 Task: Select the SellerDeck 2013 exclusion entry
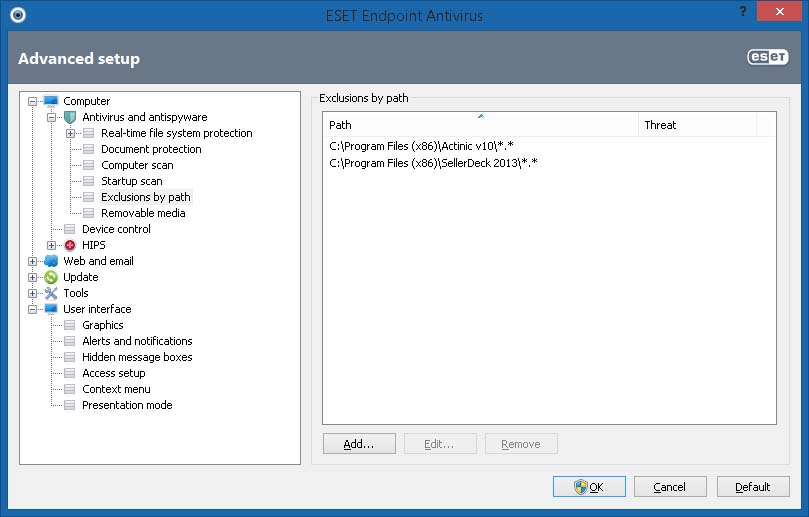coord(434,163)
